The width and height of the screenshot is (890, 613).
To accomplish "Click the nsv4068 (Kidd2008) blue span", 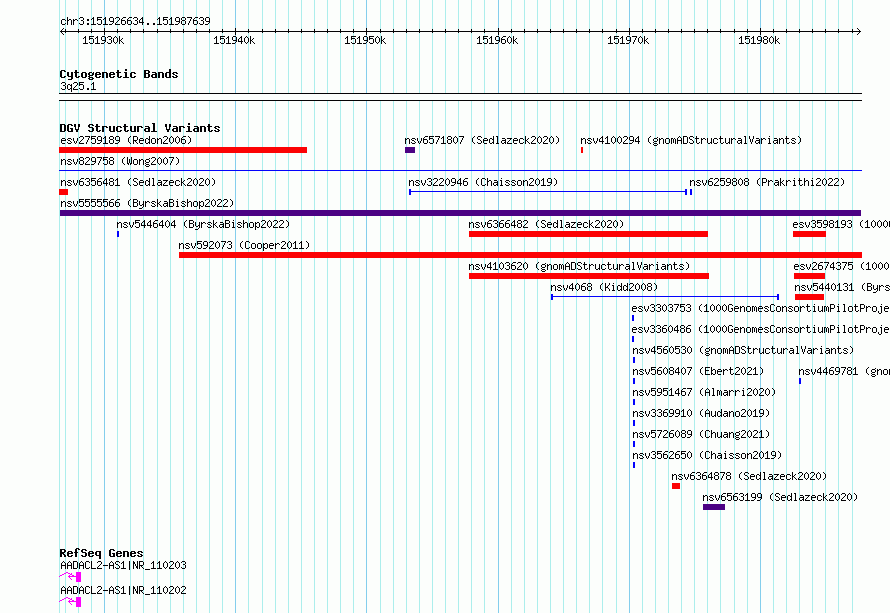I will point(665,297).
